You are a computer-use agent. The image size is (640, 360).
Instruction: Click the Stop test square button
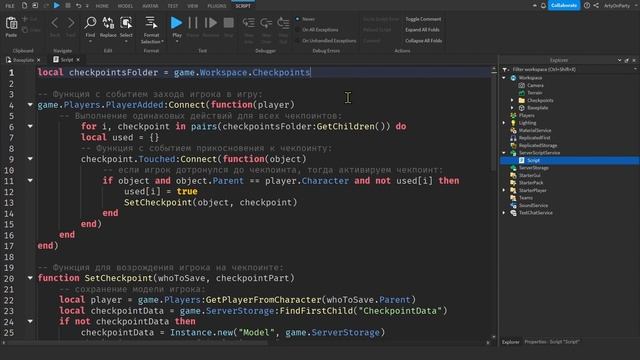coord(229,23)
